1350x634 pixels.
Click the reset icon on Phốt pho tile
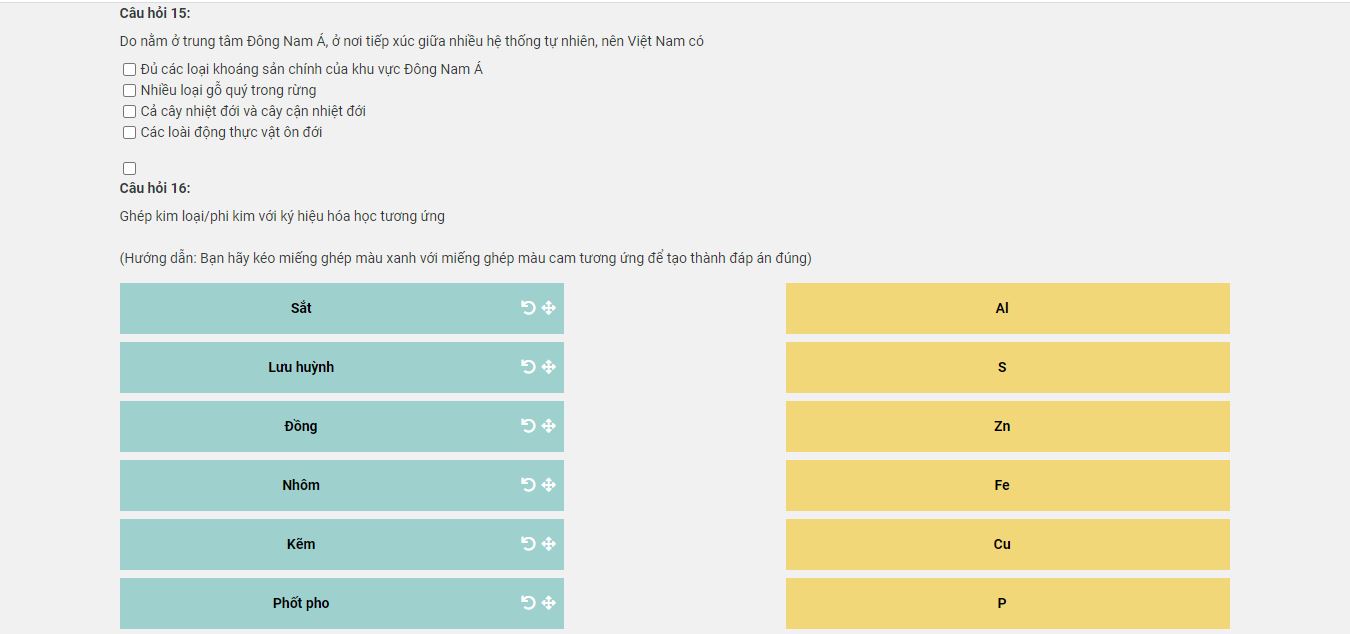click(528, 603)
